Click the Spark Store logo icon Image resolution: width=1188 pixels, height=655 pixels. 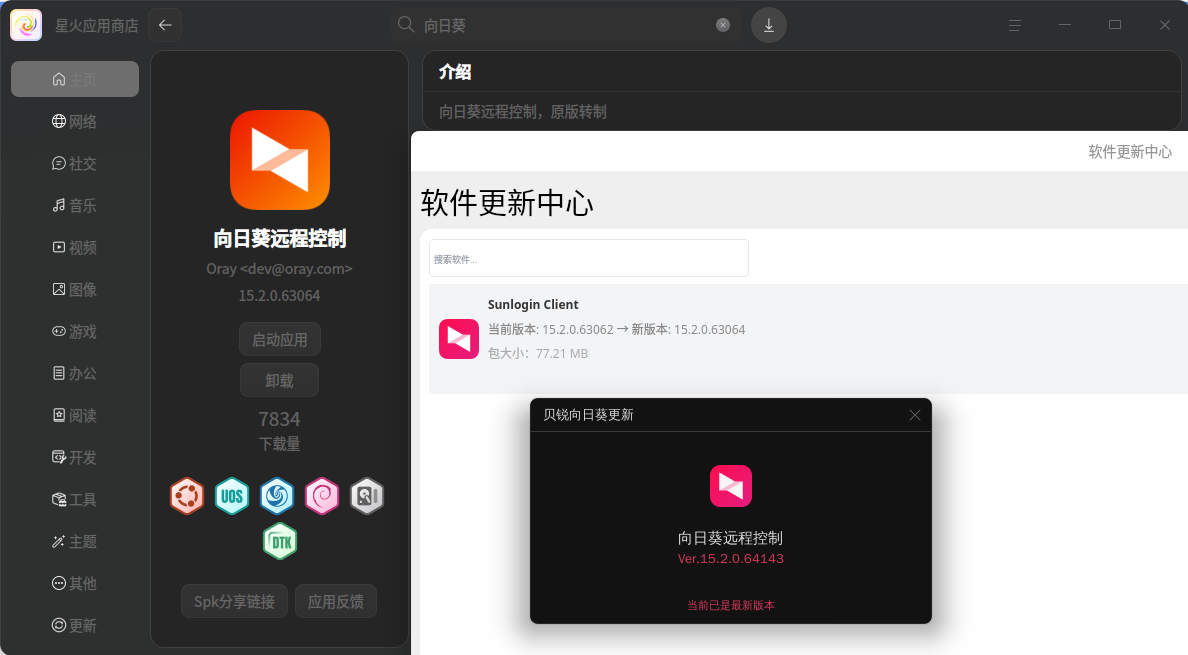[26, 25]
